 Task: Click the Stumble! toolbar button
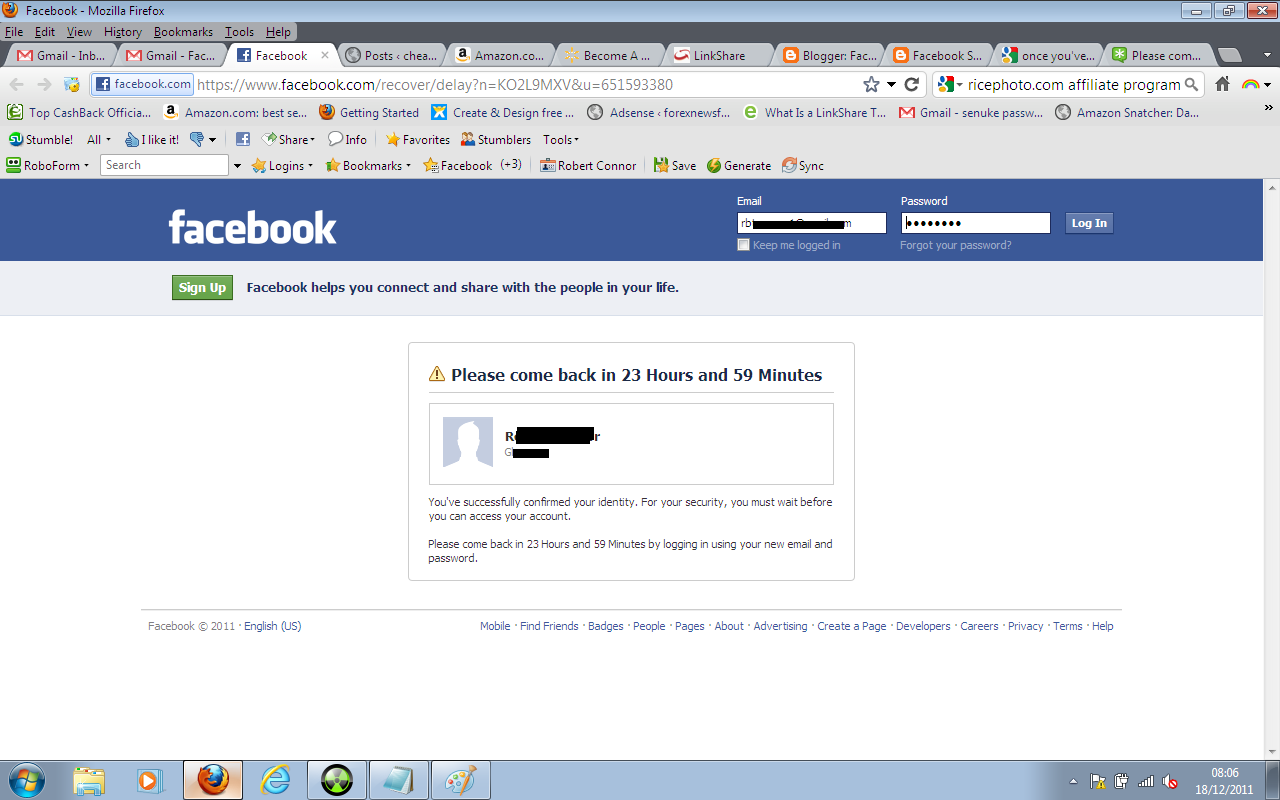point(41,140)
